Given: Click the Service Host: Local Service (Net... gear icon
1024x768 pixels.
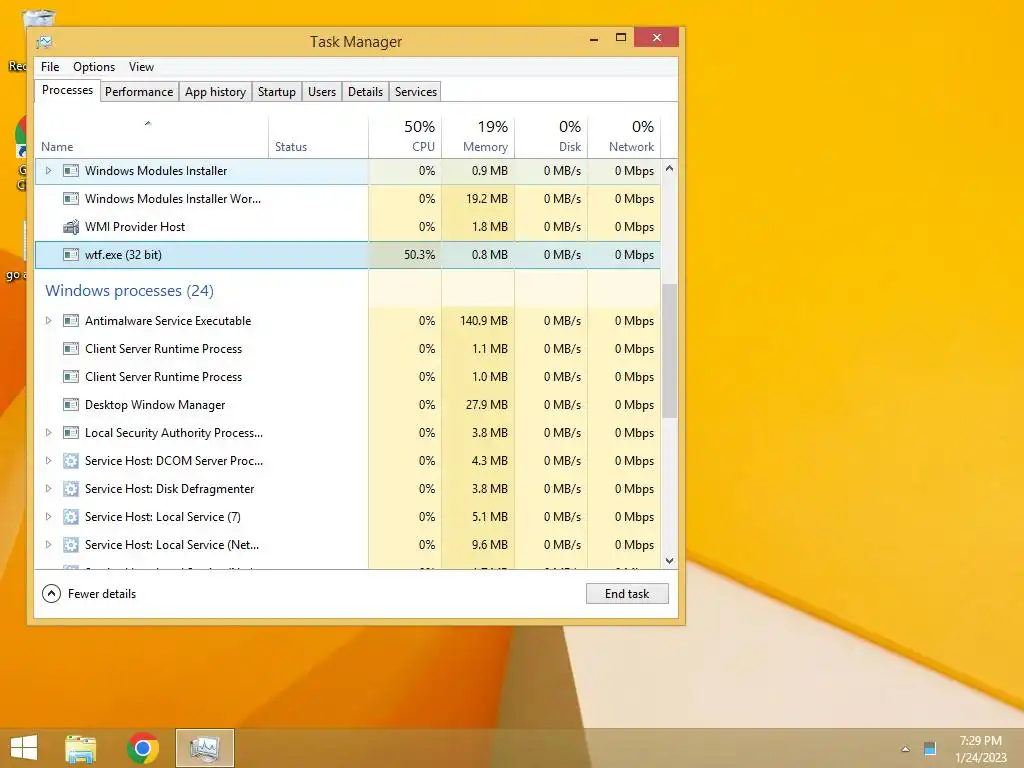Looking at the screenshot, I should [71, 545].
